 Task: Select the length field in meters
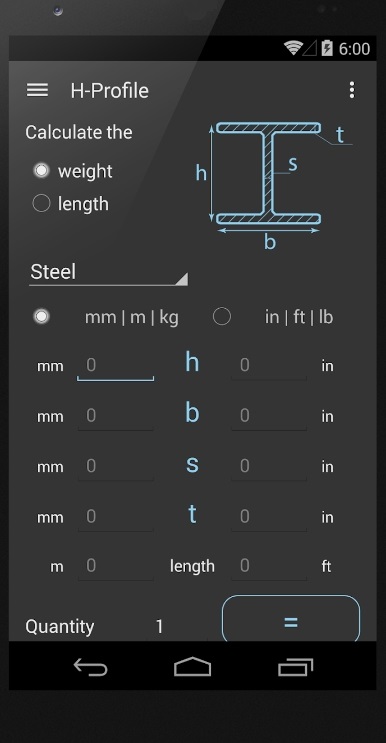pyautogui.click(x=116, y=567)
